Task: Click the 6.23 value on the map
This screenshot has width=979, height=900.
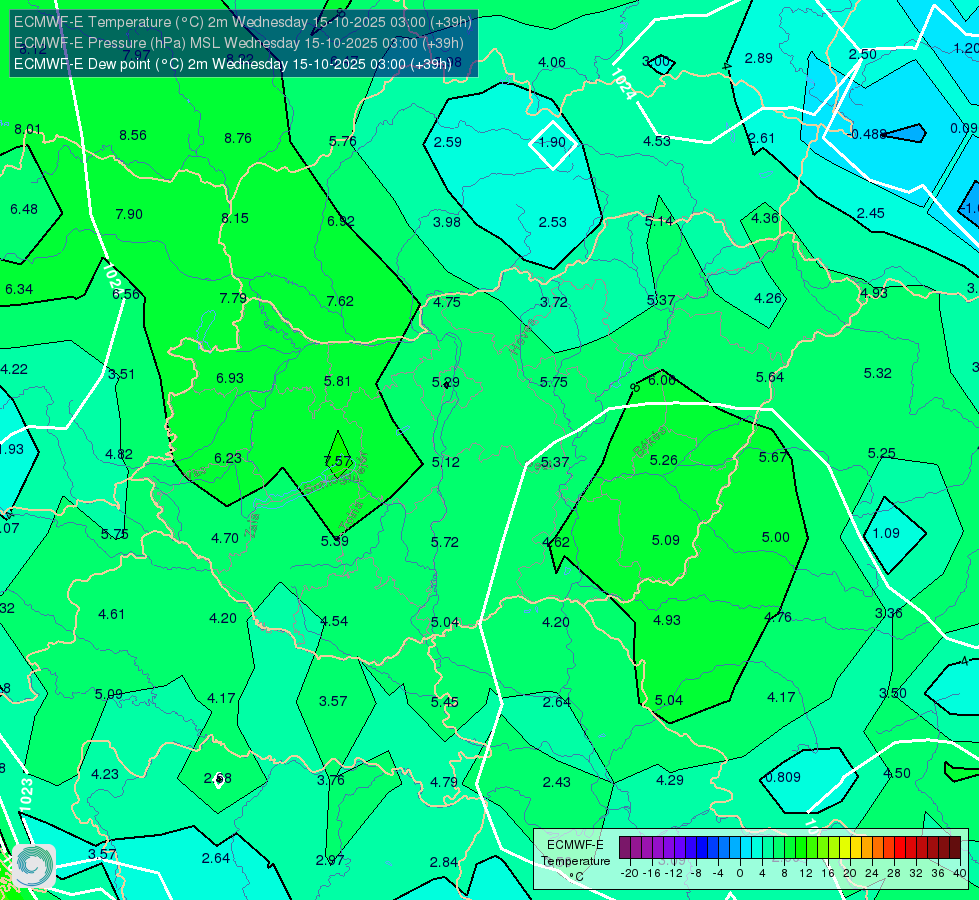Action: pos(228,458)
